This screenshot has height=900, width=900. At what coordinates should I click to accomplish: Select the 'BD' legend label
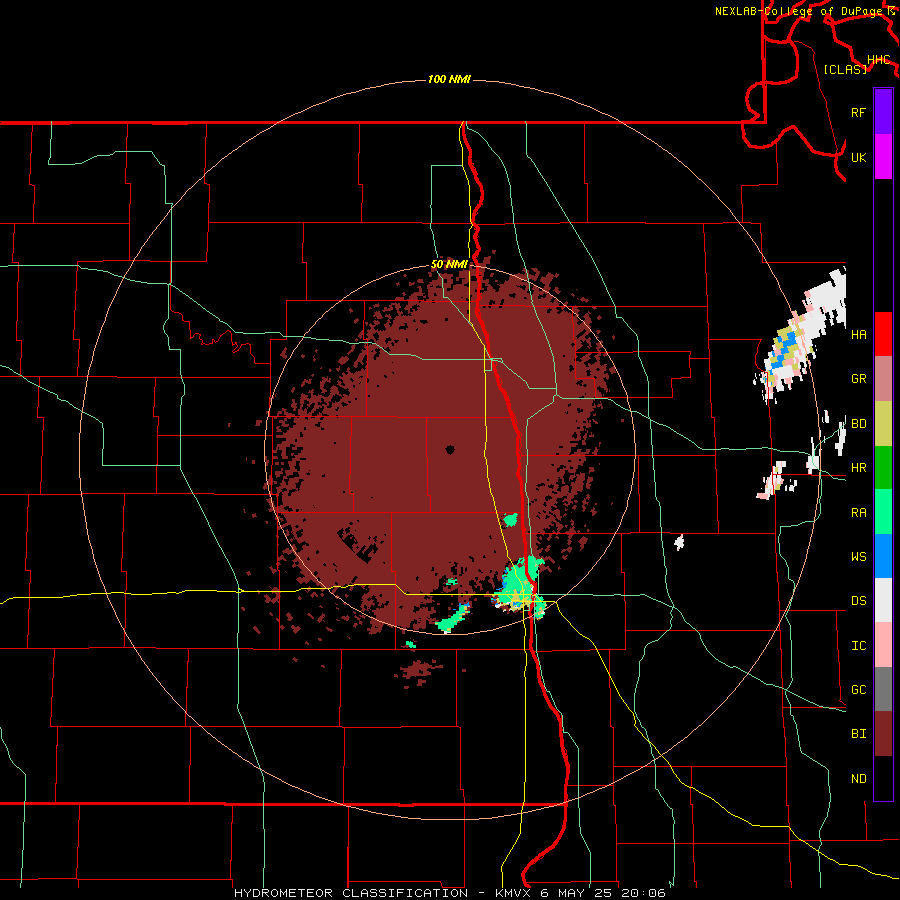(x=858, y=424)
